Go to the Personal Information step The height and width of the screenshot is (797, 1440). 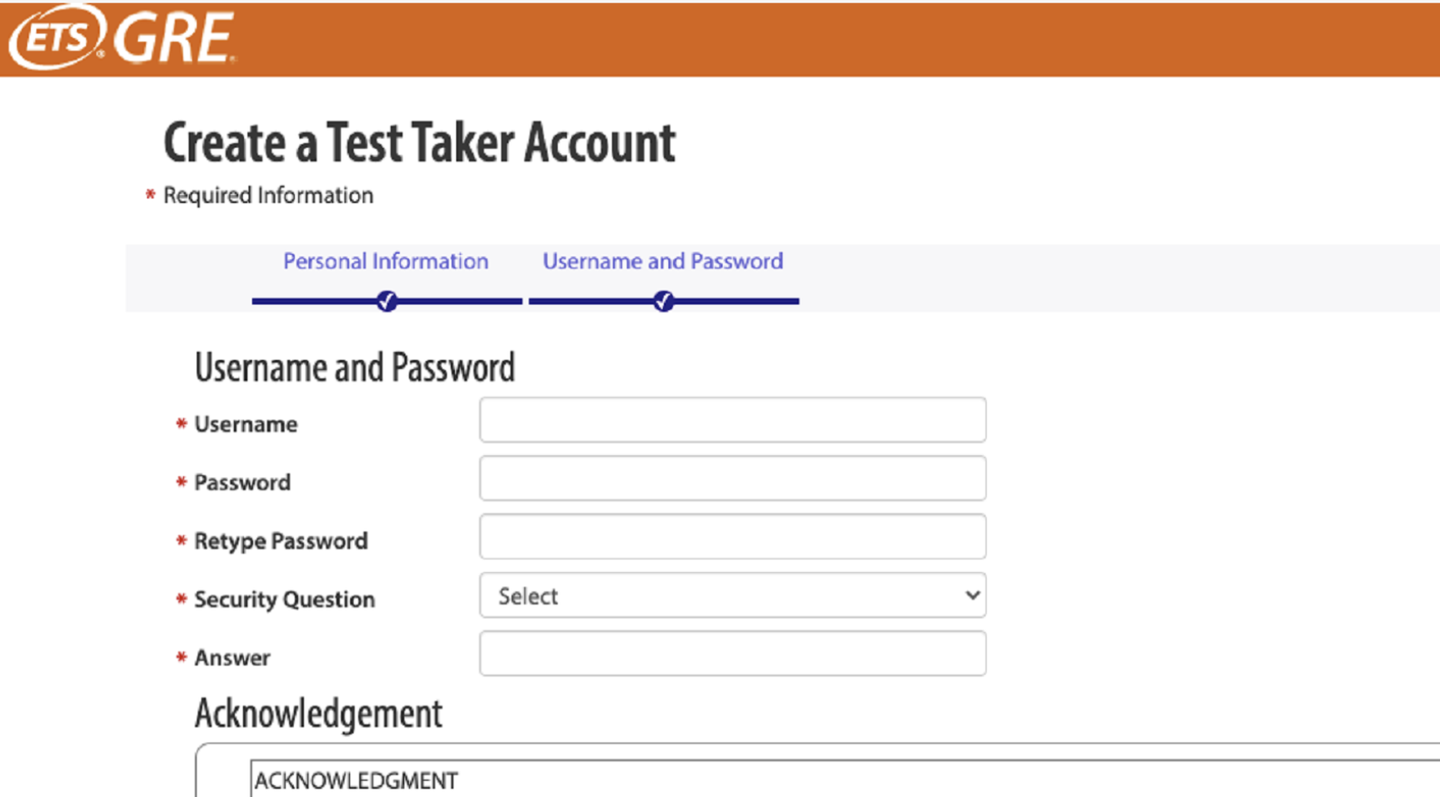[x=385, y=262]
